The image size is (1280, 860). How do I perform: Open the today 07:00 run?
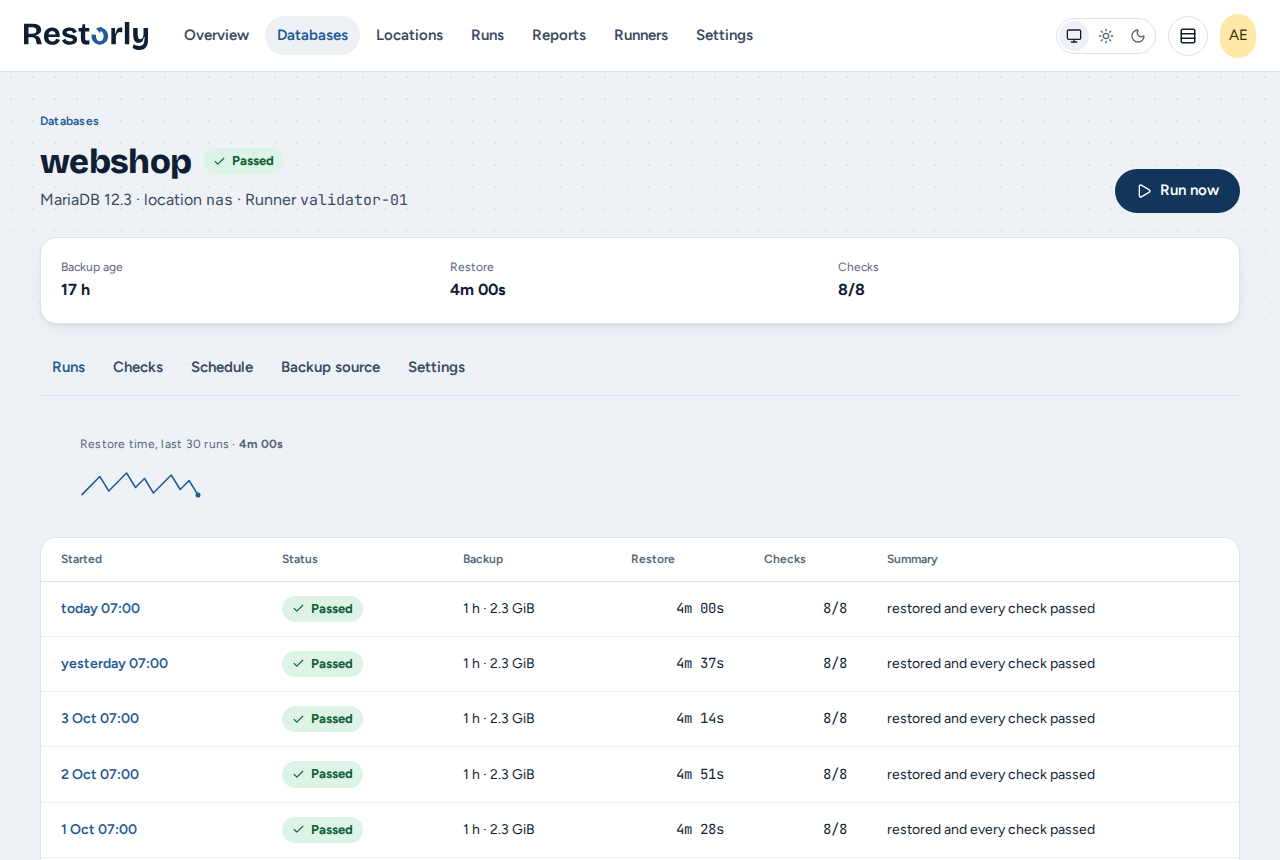point(100,608)
